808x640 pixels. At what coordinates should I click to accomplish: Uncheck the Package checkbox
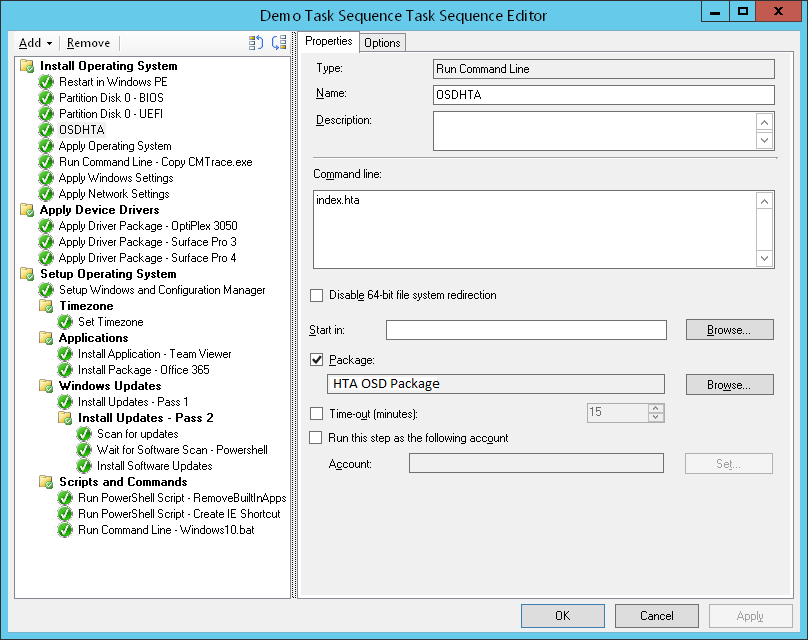[x=317, y=360]
